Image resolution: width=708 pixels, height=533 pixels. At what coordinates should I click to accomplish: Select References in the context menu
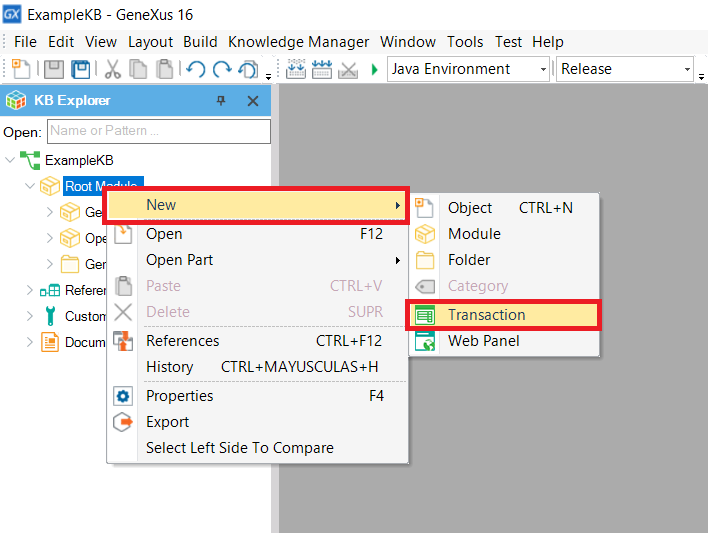point(257,341)
